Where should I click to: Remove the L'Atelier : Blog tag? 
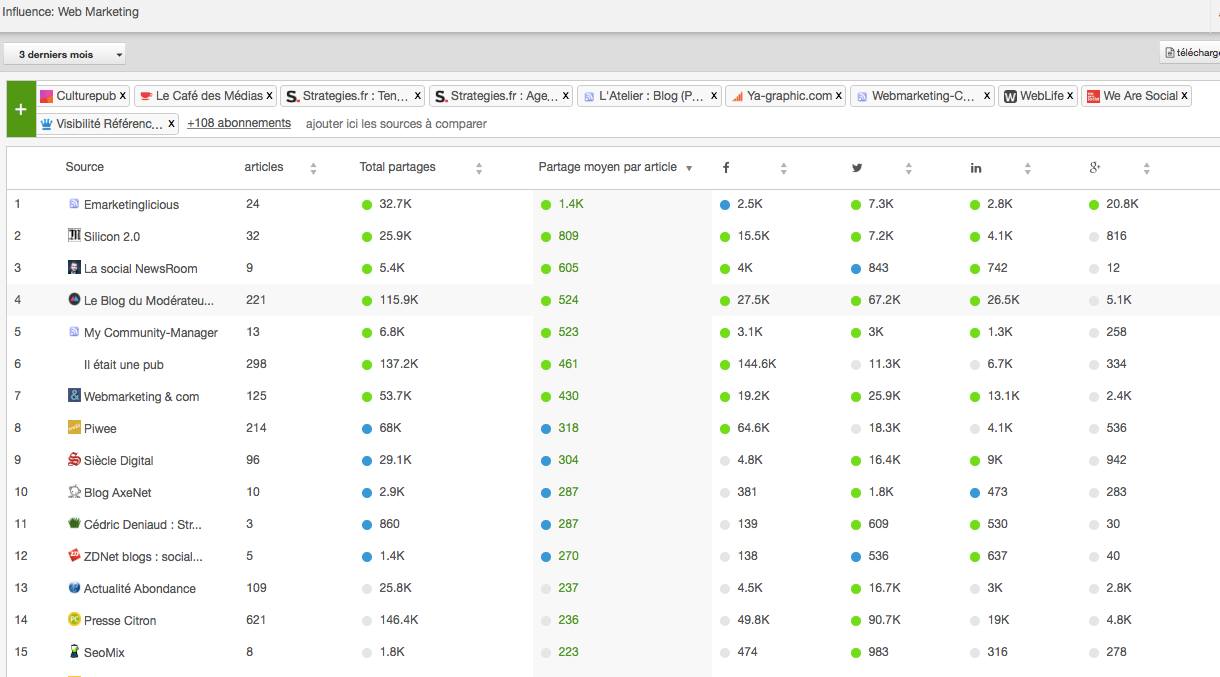pyautogui.click(x=714, y=96)
